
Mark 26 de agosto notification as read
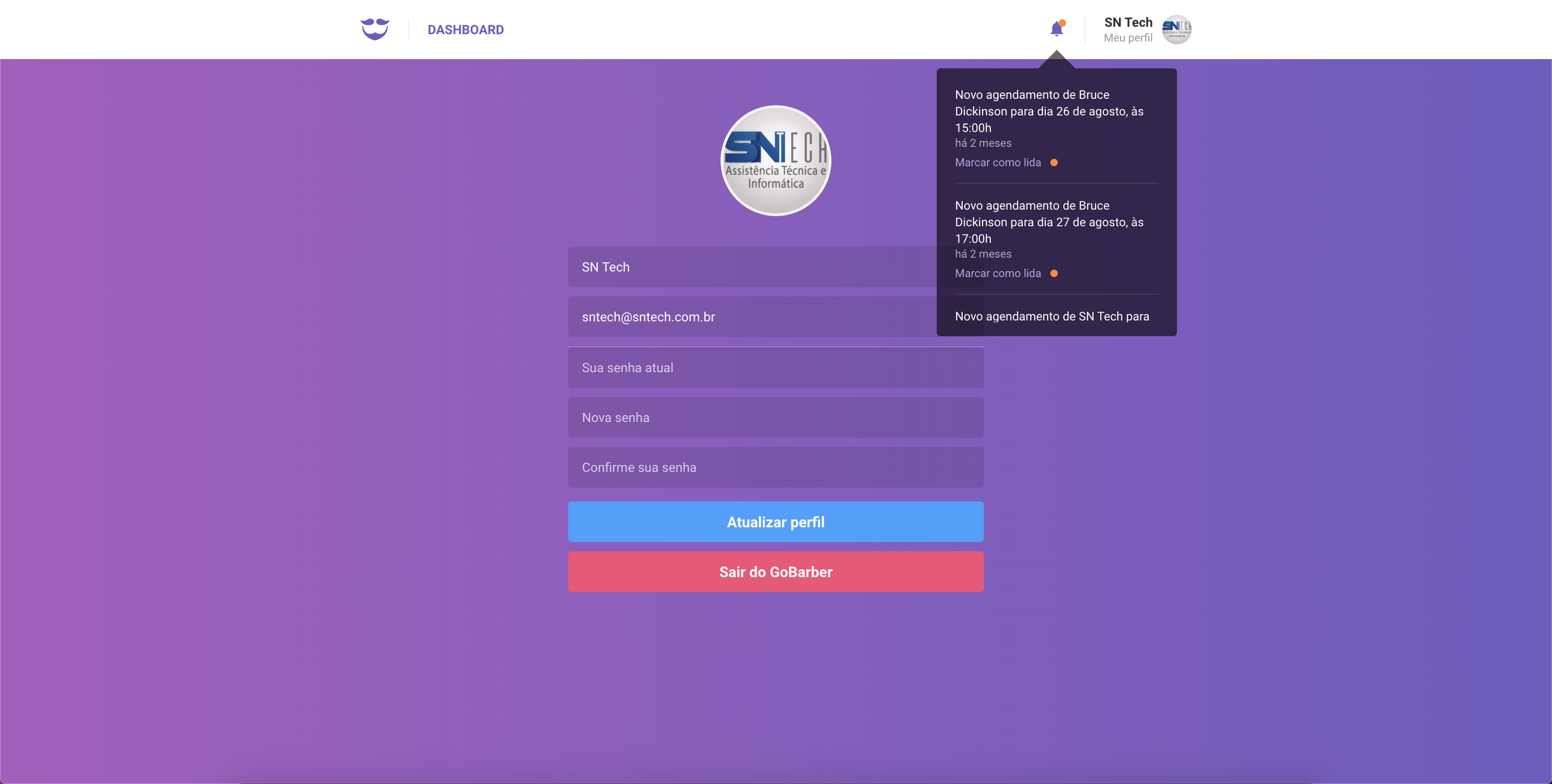998,163
